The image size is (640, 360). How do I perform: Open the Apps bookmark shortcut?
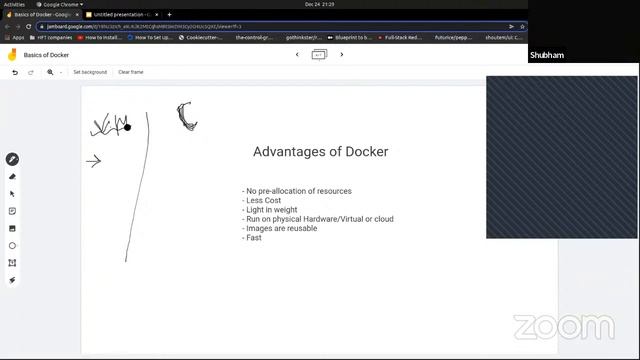click(15, 38)
